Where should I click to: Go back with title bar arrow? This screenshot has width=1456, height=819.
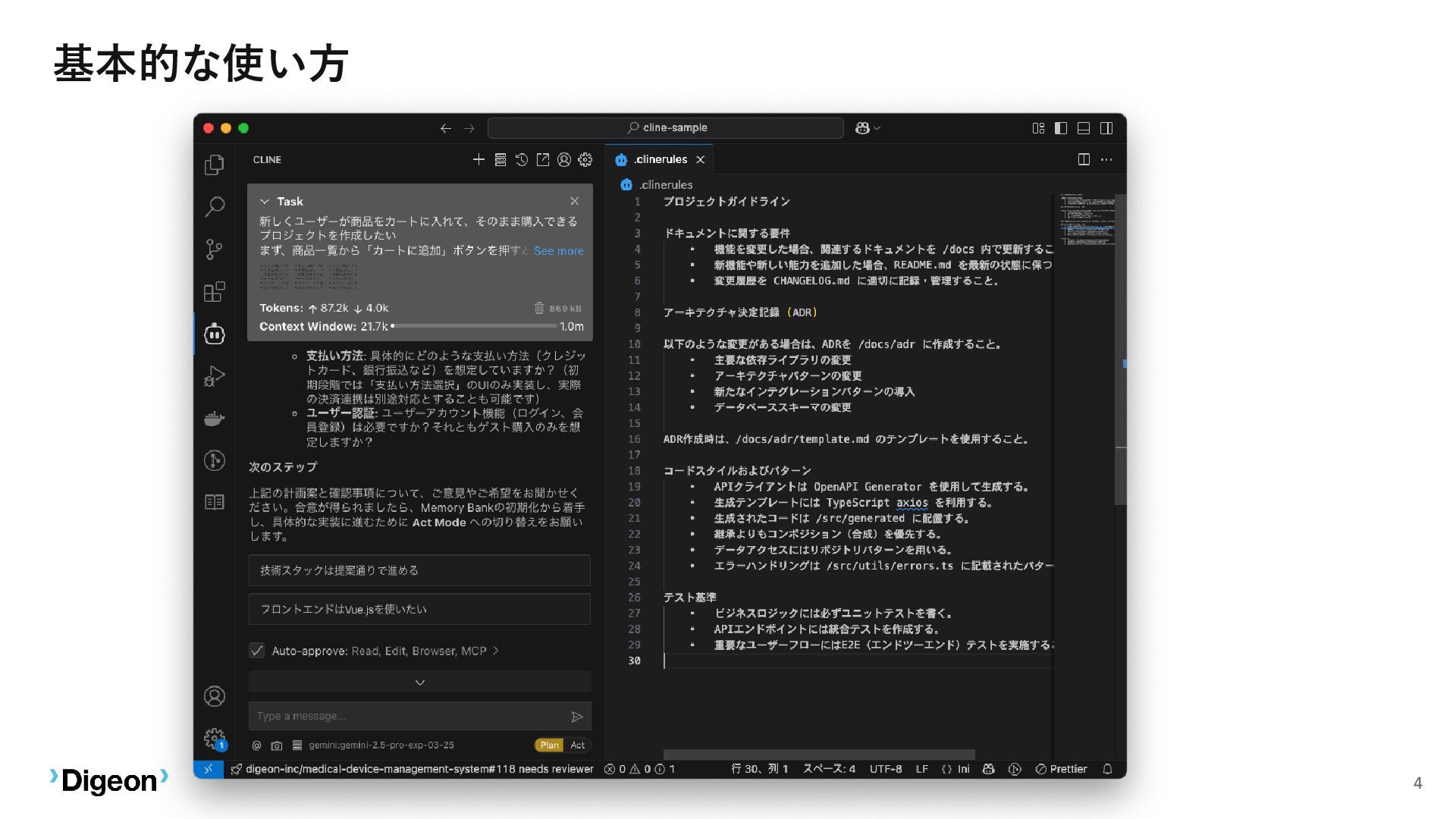point(446,128)
